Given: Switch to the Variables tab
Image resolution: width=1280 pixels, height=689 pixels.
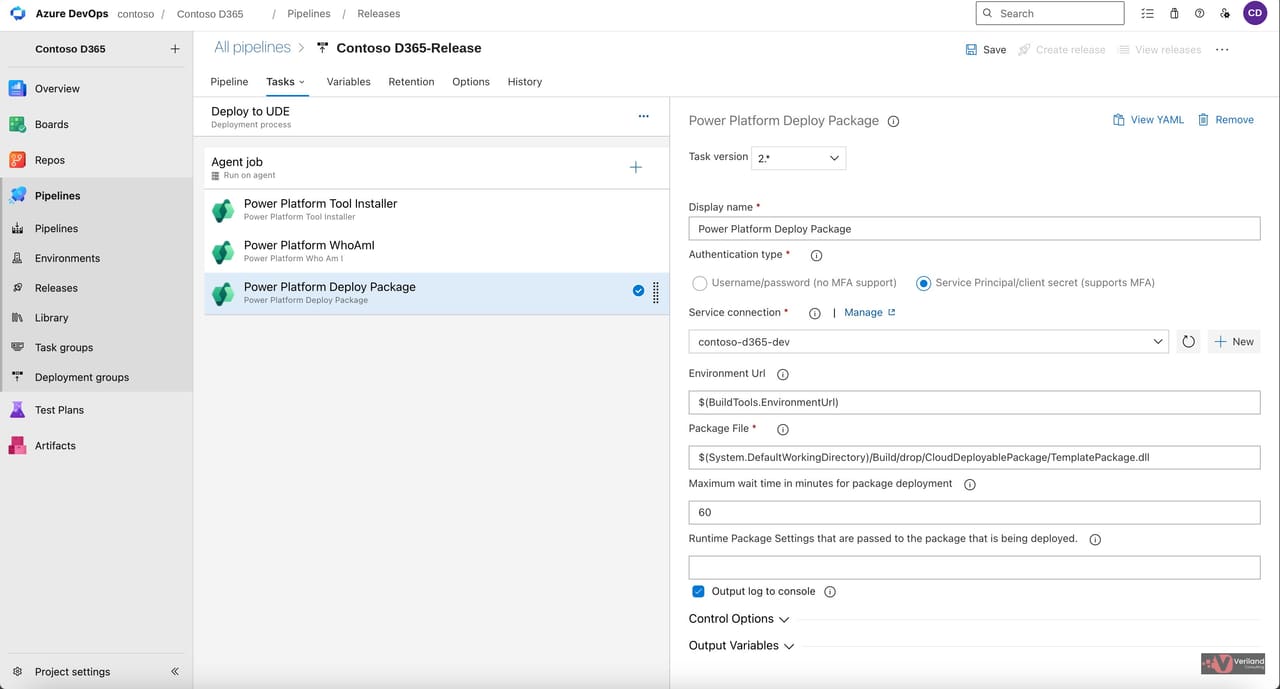Looking at the screenshot, I should click(348, 82).
